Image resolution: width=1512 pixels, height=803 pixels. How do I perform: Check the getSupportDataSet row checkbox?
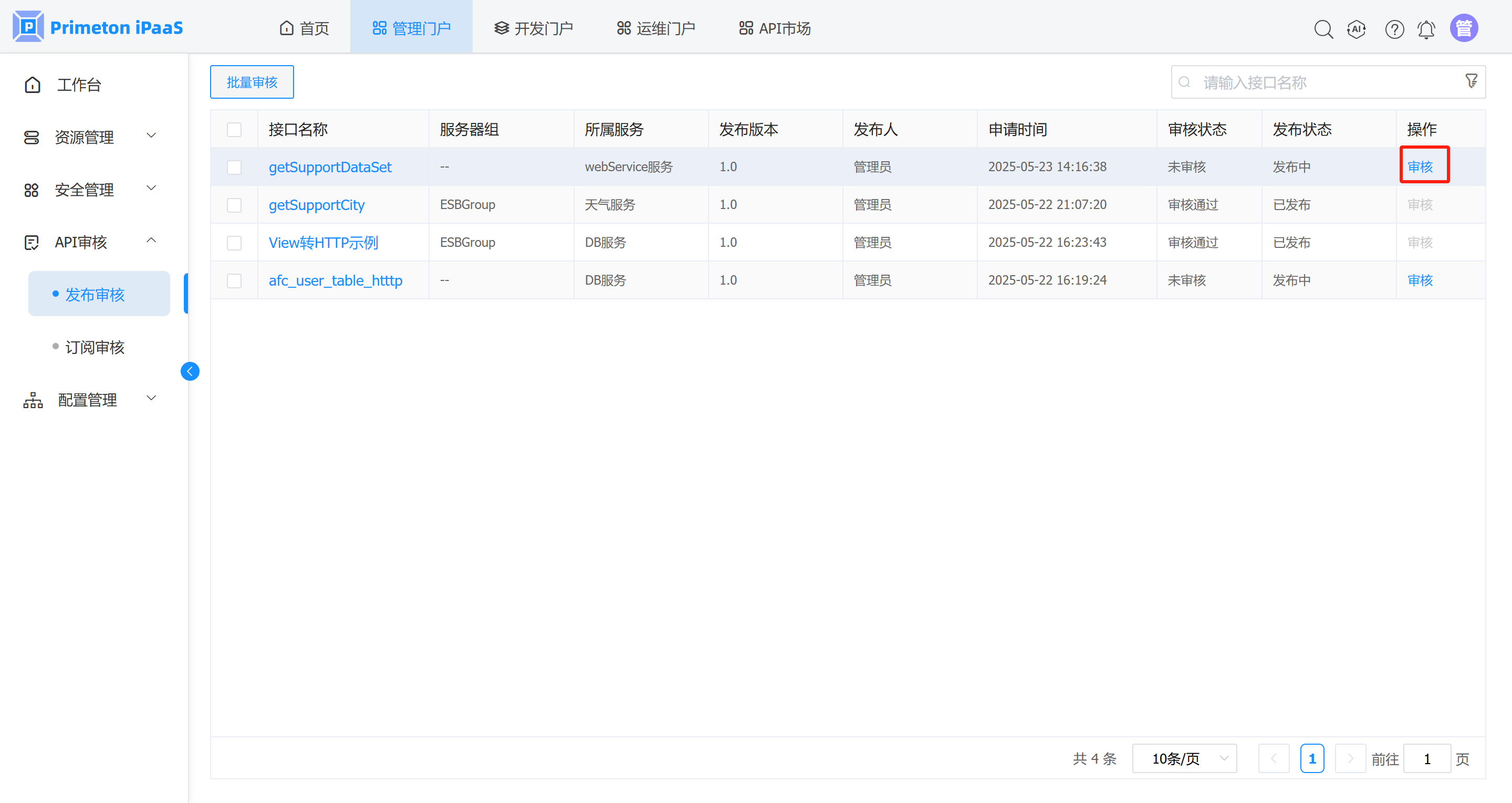click(234, 168)
